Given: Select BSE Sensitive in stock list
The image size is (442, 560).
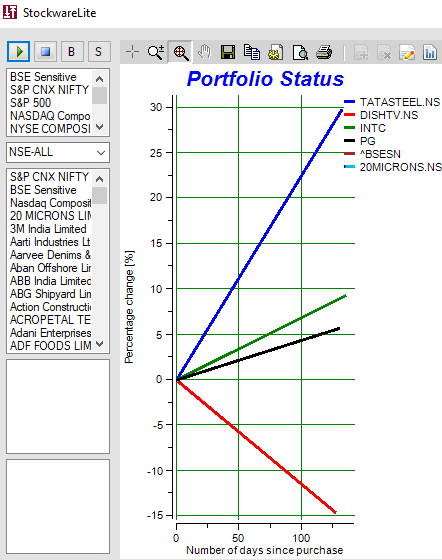Looking at the screenshot, I should click(x=43, y=190).
